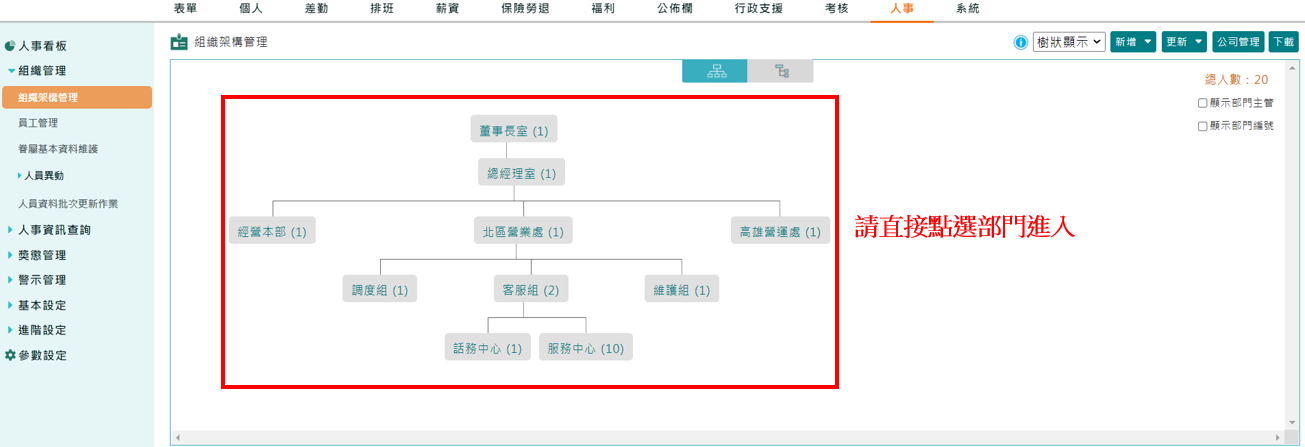The width and height of the screenshot is (1305, 447).
Task: Click the 北區營業處 (1) department node
Action: click(x=523, y=231)
